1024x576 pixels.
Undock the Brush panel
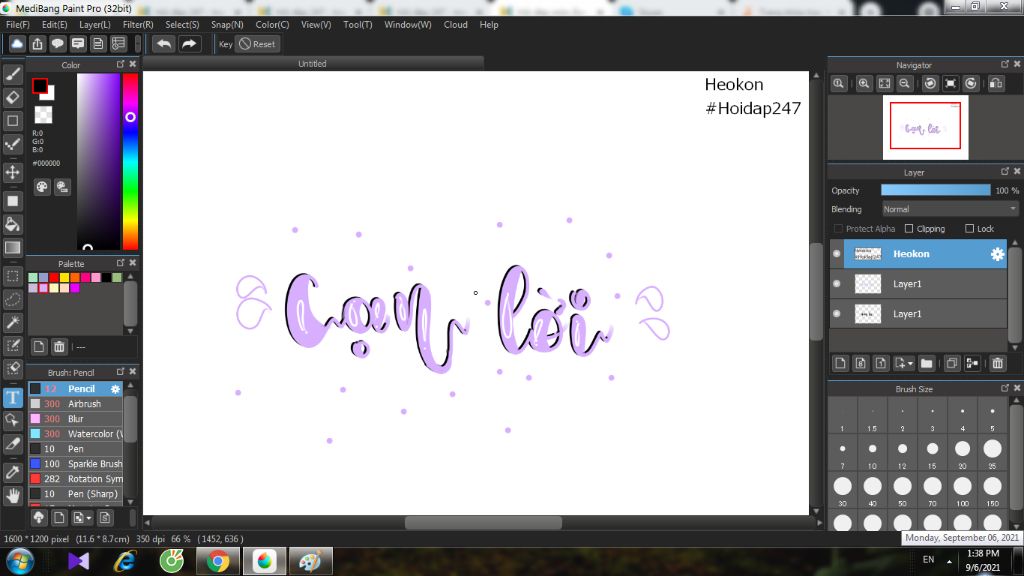pyautogui.click(x=120, y=371)
